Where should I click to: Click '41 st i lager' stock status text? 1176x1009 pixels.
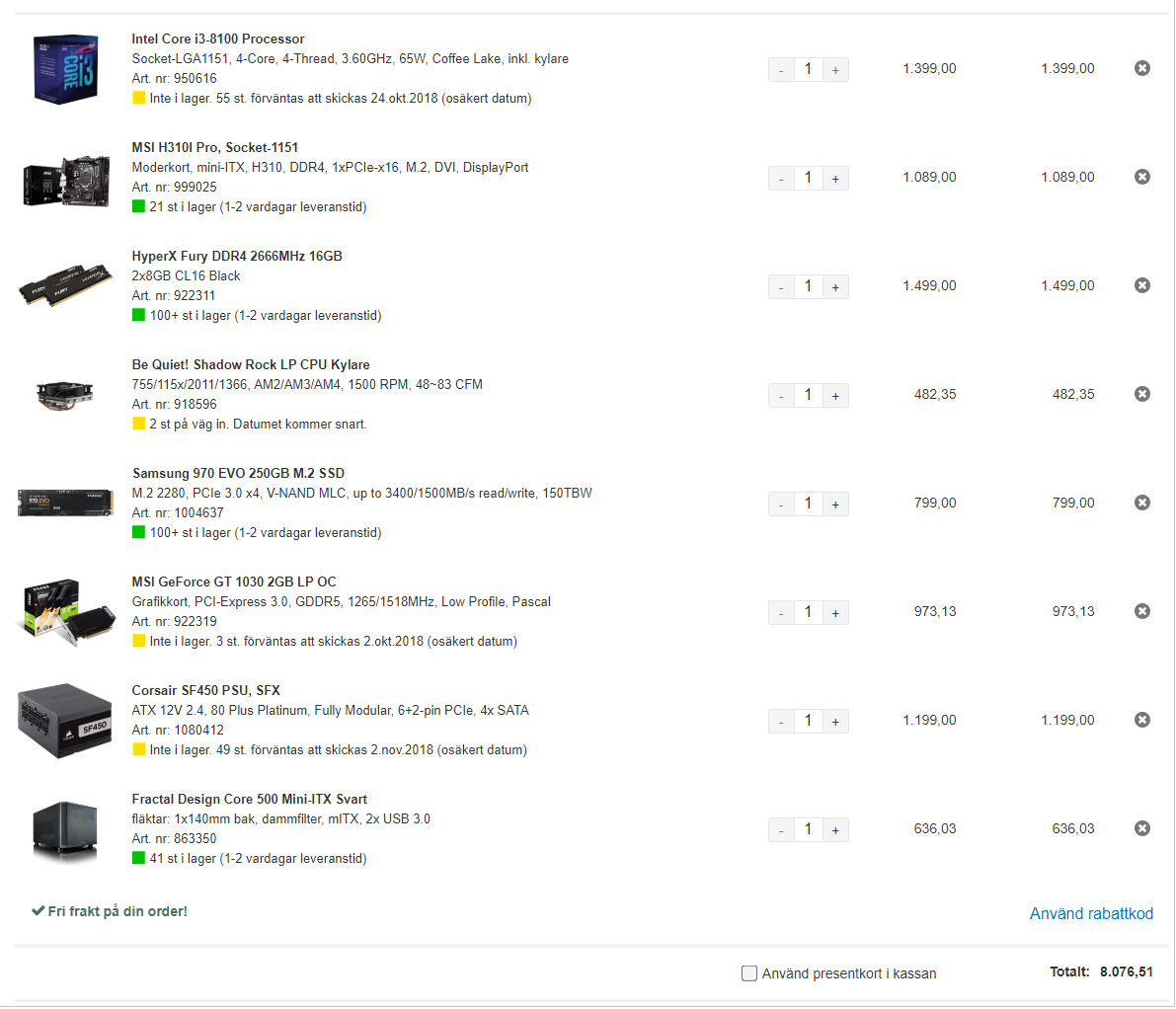pyautogui.click(x=258, y=859)
